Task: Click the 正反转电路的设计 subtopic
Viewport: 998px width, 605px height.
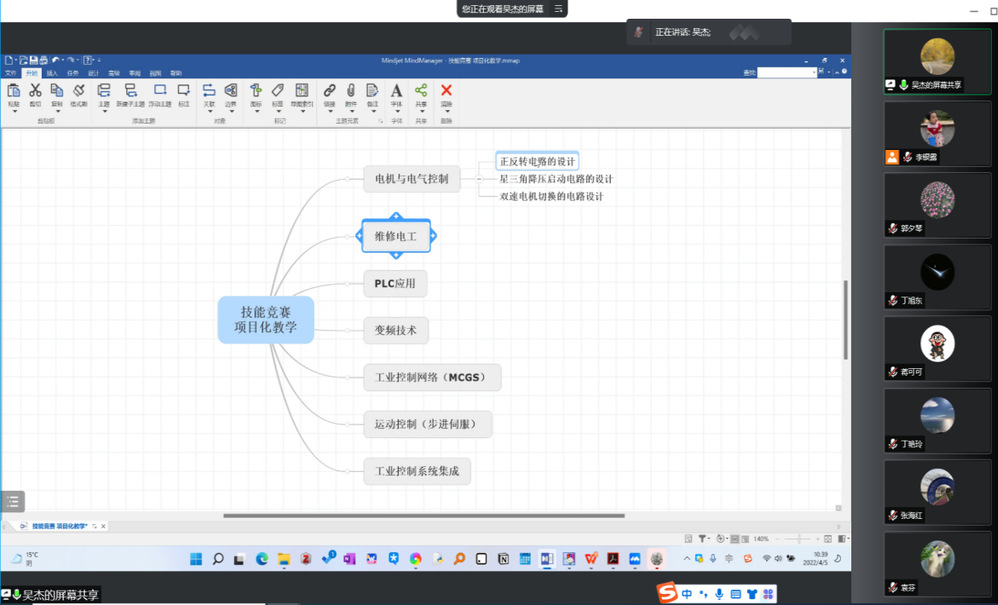Action: 537,161
